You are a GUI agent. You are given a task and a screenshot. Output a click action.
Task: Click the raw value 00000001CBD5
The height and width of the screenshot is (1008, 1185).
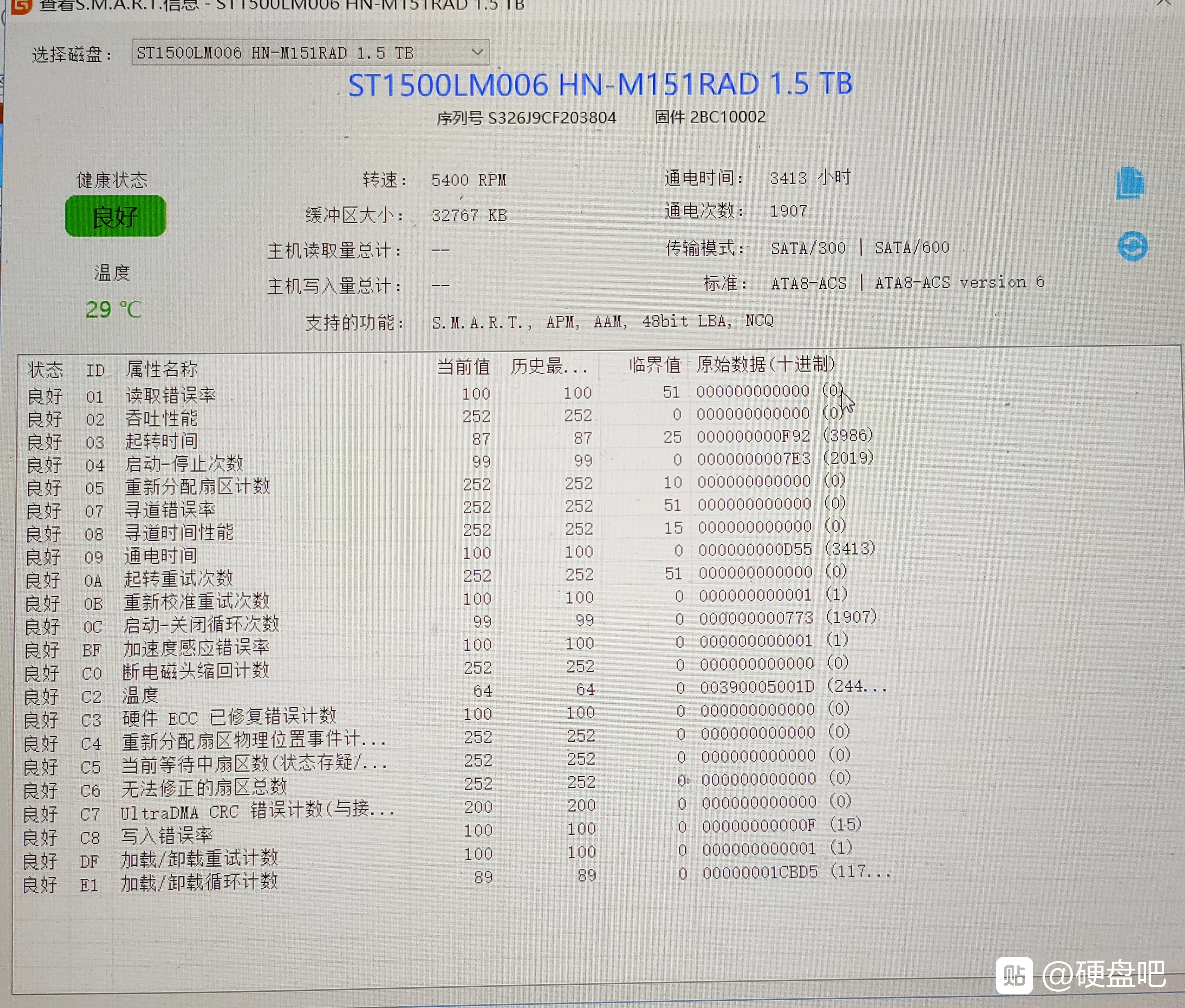760,872
